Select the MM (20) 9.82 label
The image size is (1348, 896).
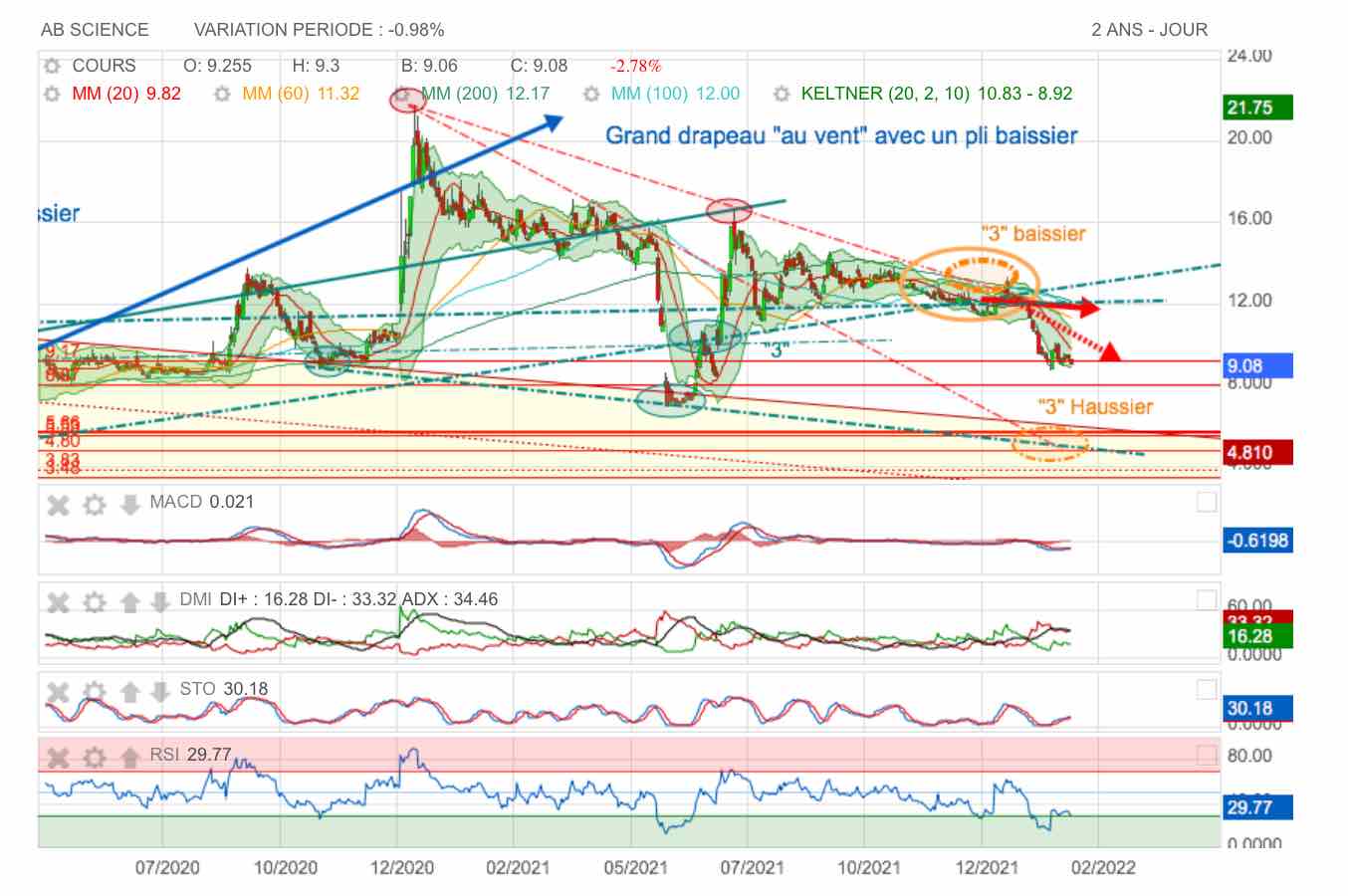[126, 94]
